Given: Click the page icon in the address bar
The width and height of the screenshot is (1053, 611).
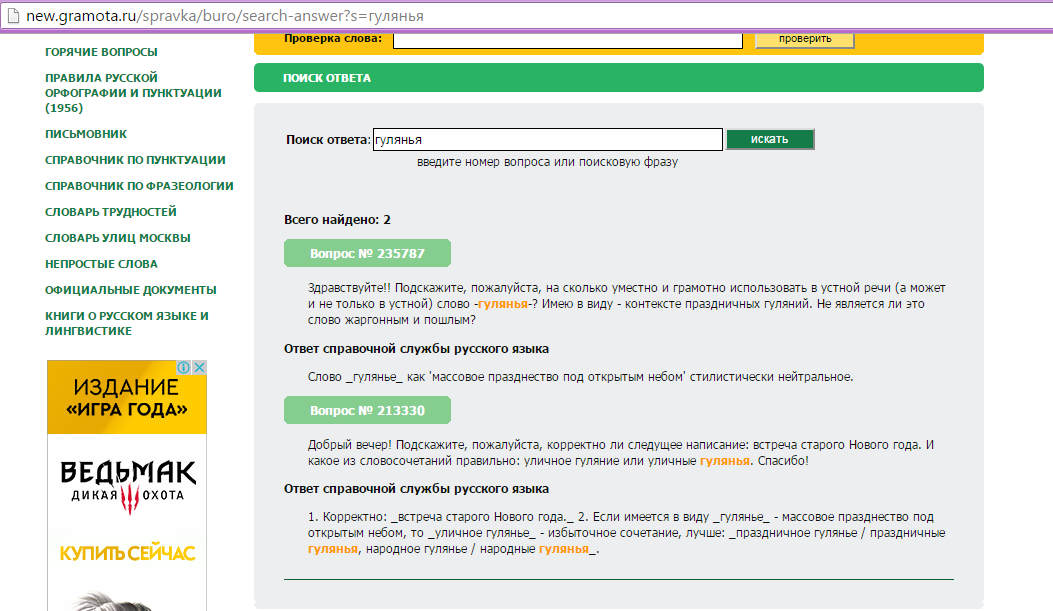Looking at the screenshot, I should (12, 15).
